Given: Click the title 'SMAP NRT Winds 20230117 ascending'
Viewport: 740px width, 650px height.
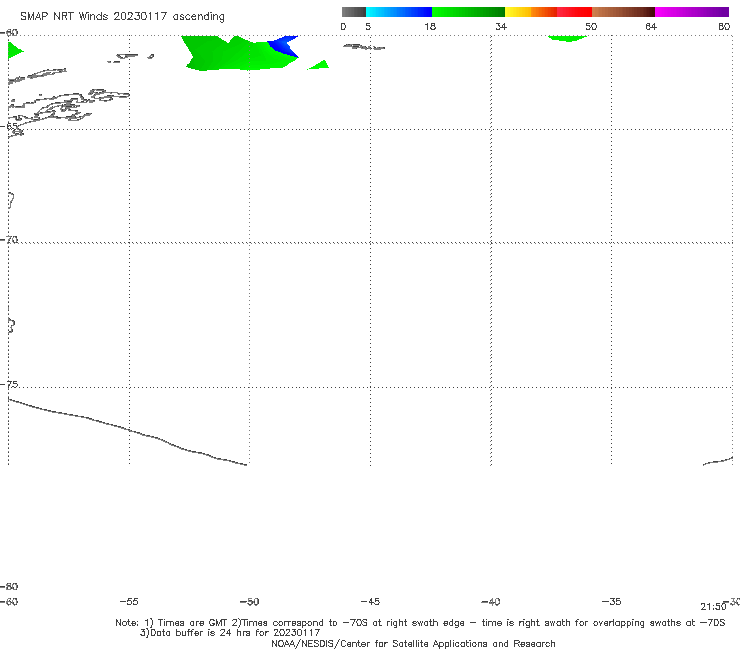Looking at the screenshot, I should click(122, 17).
